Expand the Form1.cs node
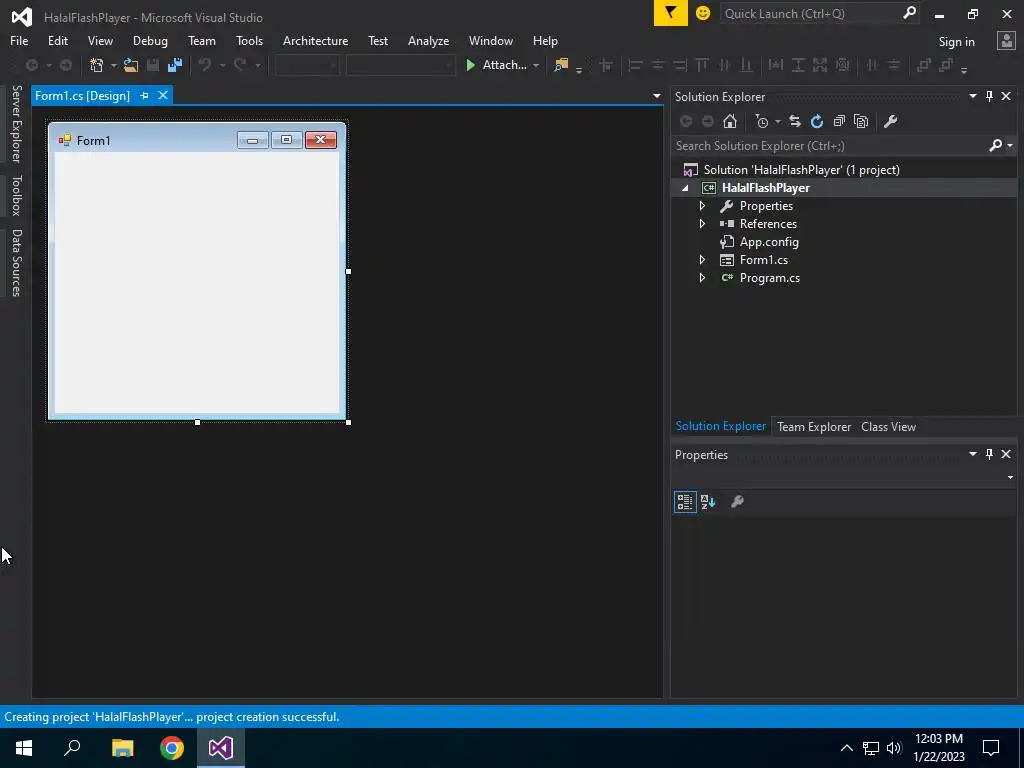 point(702,260)
